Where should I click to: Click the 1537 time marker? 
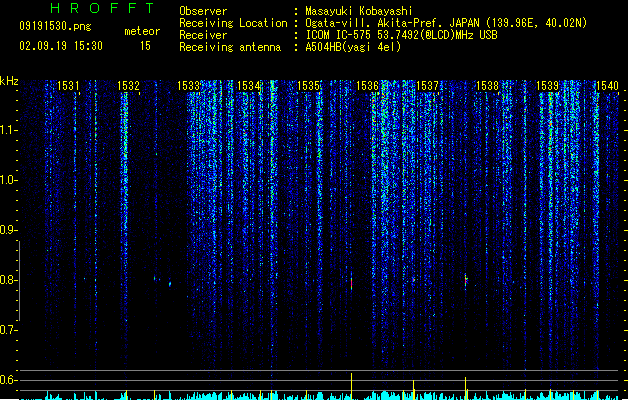point(428,86)
